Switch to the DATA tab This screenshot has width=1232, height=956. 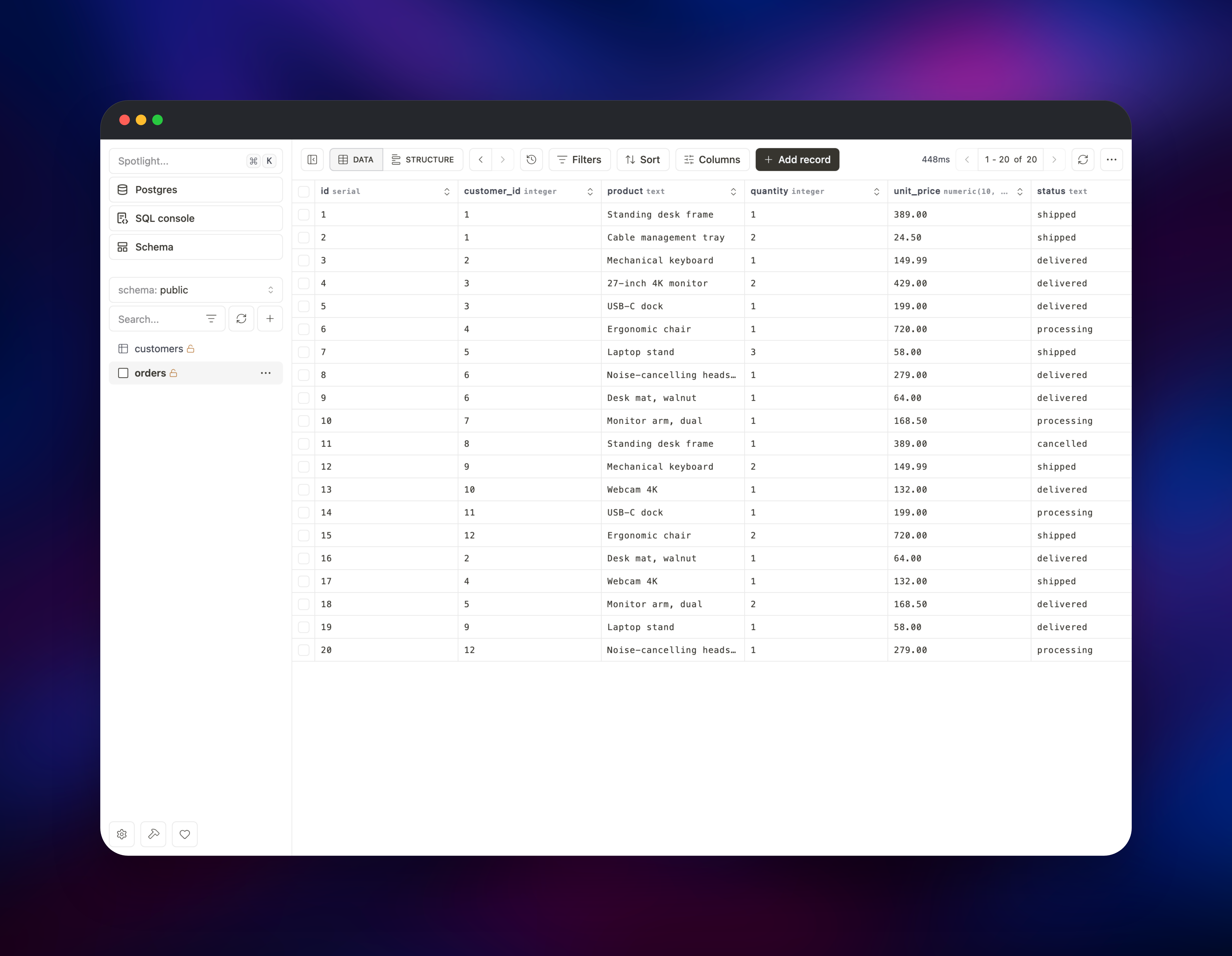click(x=356, y=160)
